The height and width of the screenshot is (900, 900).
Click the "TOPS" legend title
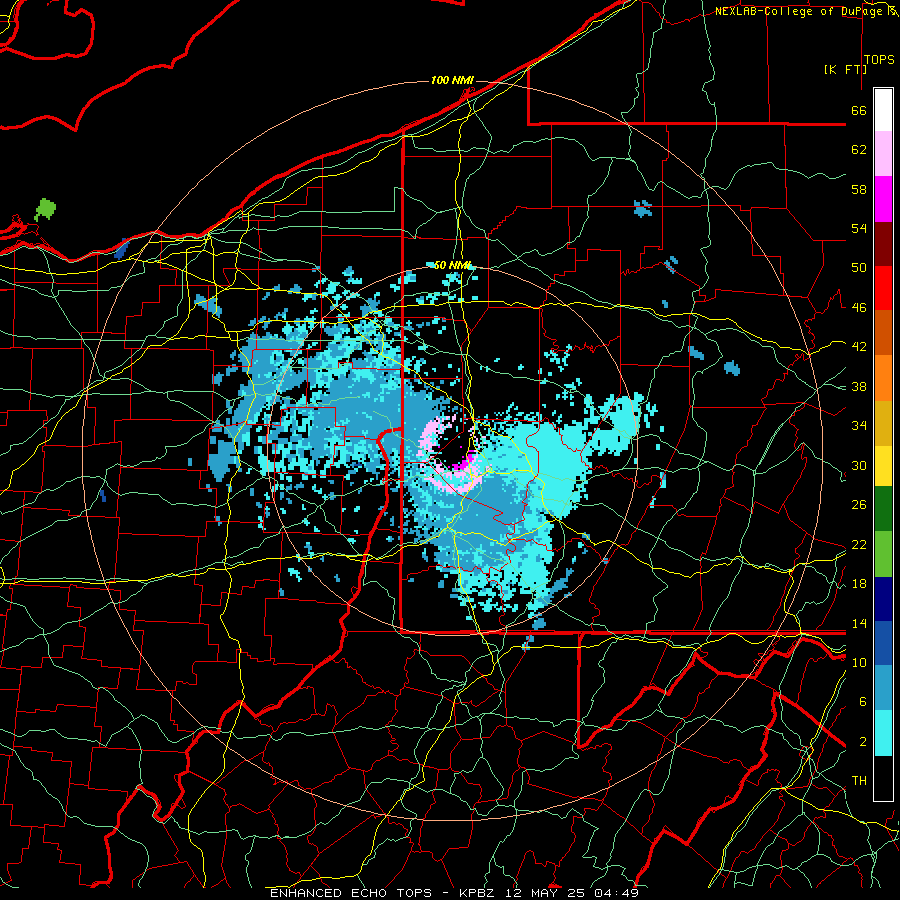(x=879, y=60)
